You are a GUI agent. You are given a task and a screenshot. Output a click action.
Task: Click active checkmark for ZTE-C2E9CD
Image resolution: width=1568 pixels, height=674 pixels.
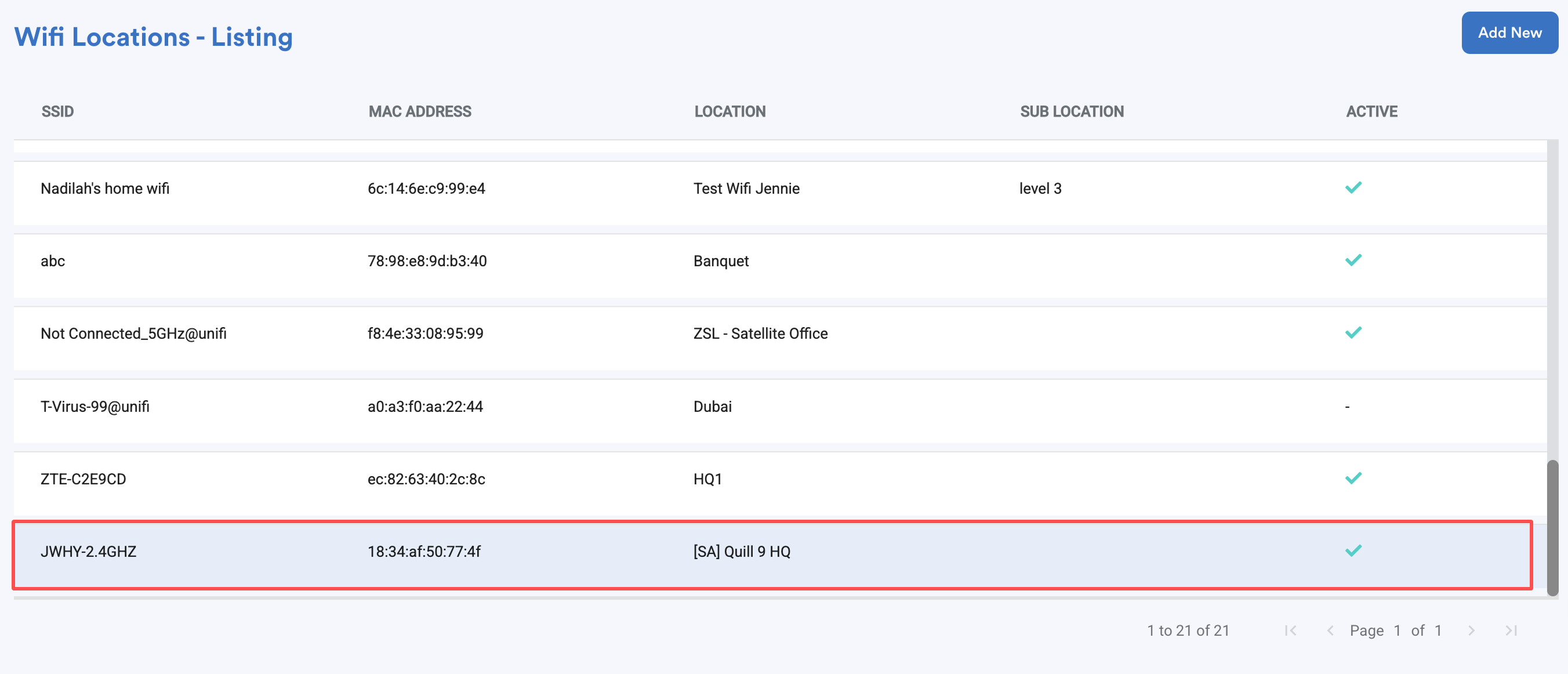1352,478
